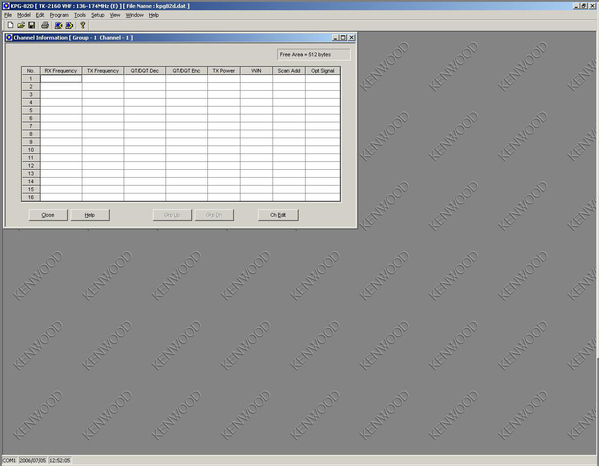Select the RX Frequency cell of channel 1
Screen dimensions: 599x466
[x=61, y=79]
